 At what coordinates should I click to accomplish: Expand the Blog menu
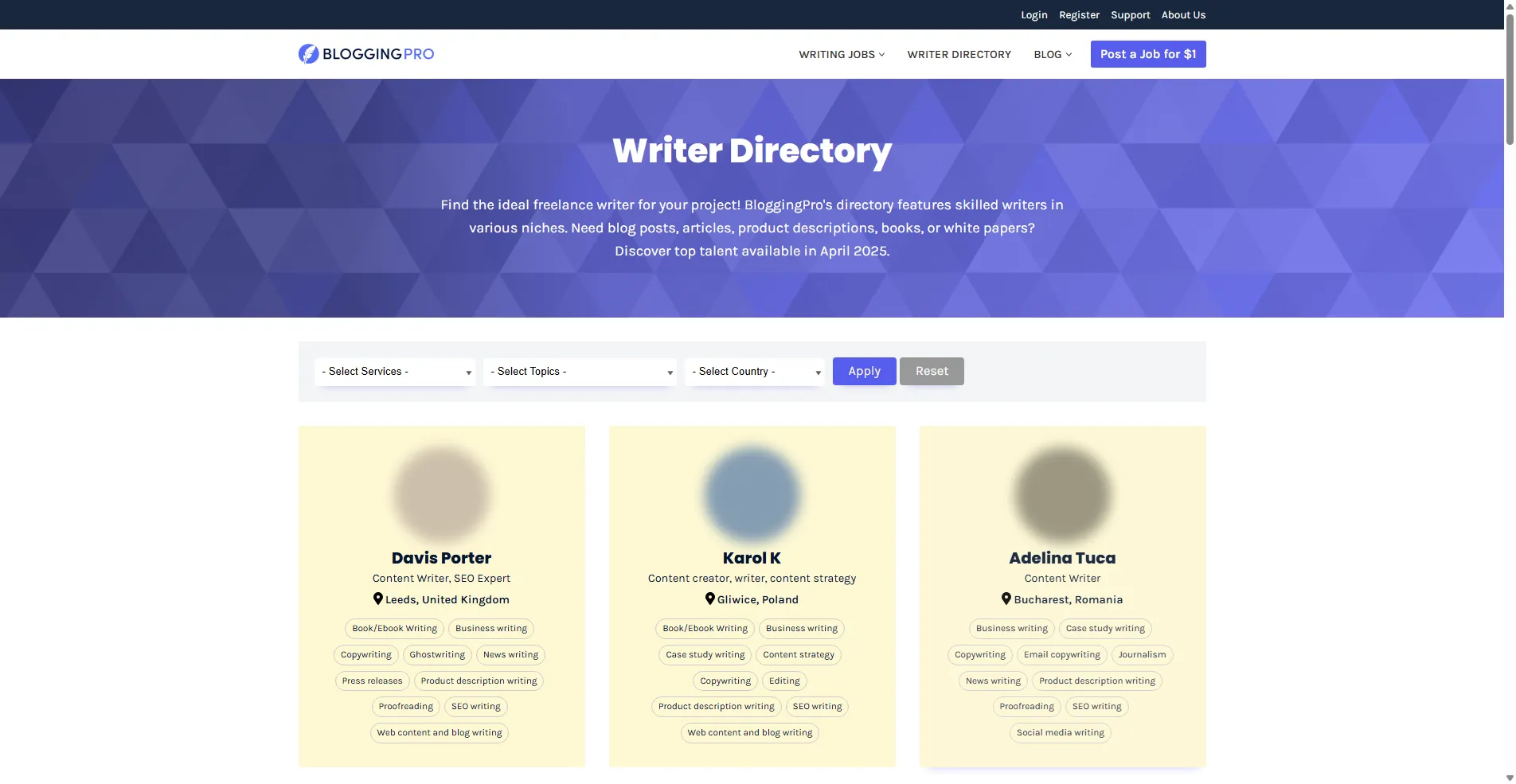[1053, 54]
